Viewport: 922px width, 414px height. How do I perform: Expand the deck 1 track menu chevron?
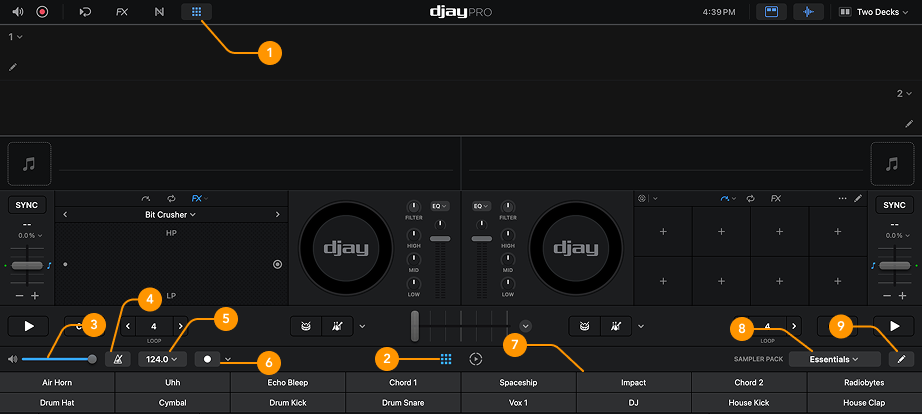20,37
